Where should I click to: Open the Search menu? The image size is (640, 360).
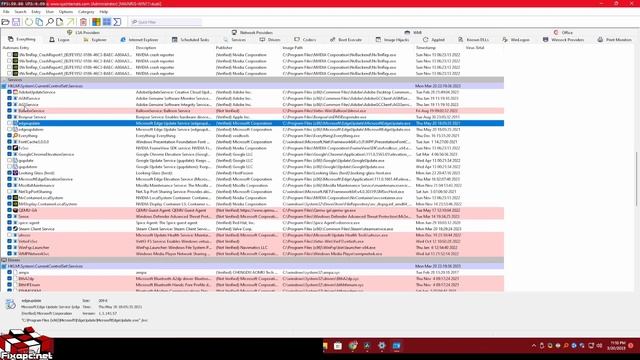[20, 12]
